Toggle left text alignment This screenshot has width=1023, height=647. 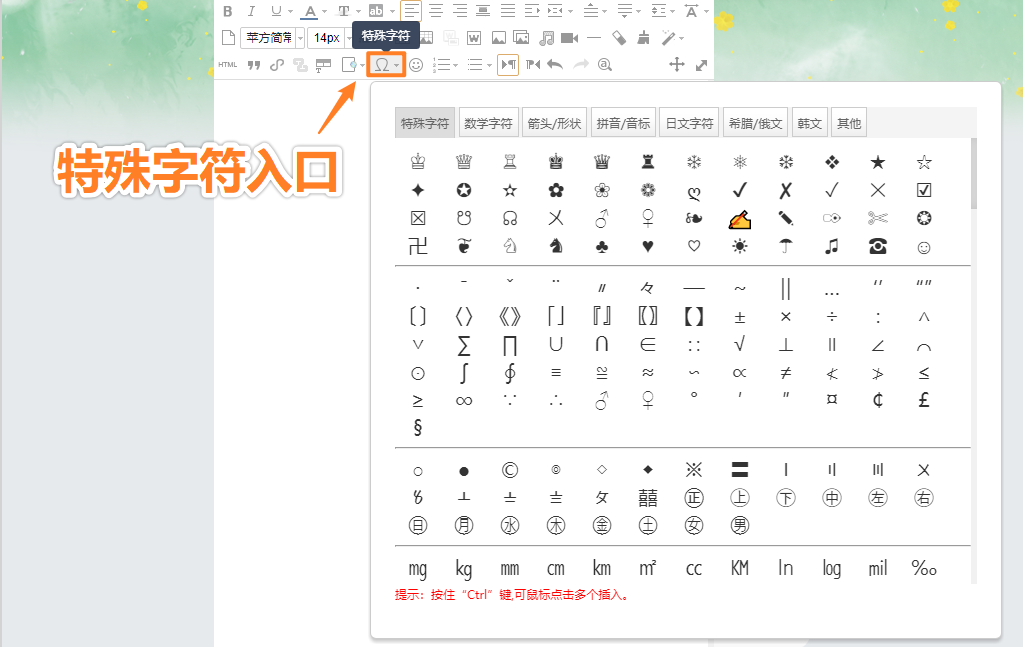pyautogui.click(x=411, y=12)
